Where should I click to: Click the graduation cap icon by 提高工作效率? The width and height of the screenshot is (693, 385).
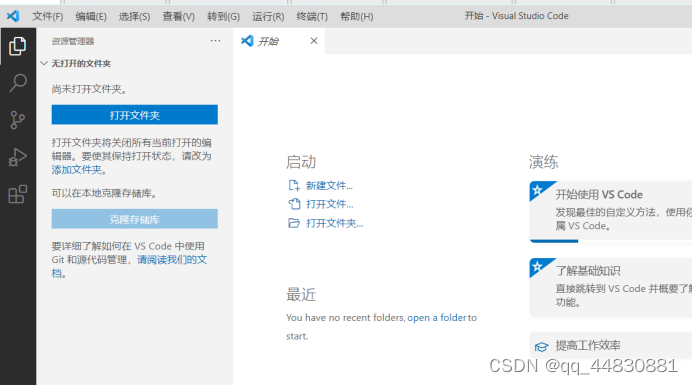541,347
